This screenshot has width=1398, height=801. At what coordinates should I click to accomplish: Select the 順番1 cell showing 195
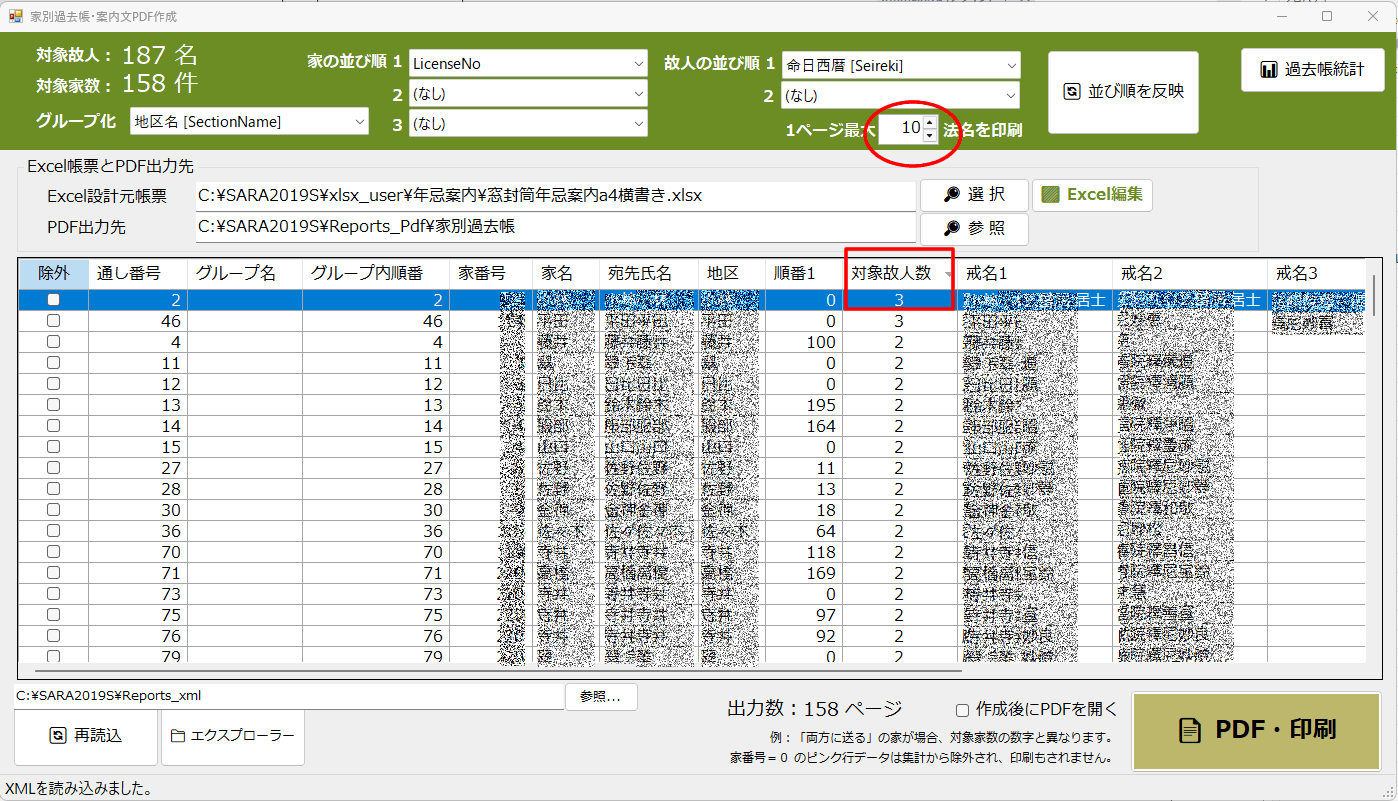pos(804,405)
